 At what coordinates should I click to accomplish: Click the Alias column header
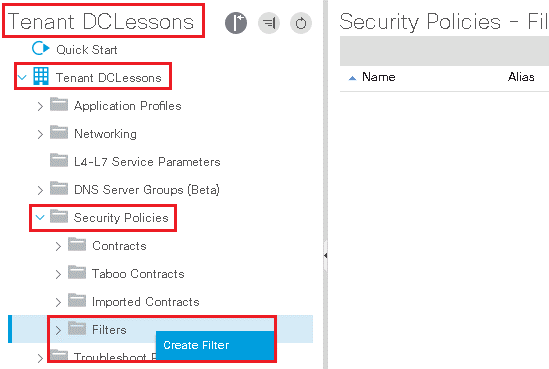tap(521, 77)
